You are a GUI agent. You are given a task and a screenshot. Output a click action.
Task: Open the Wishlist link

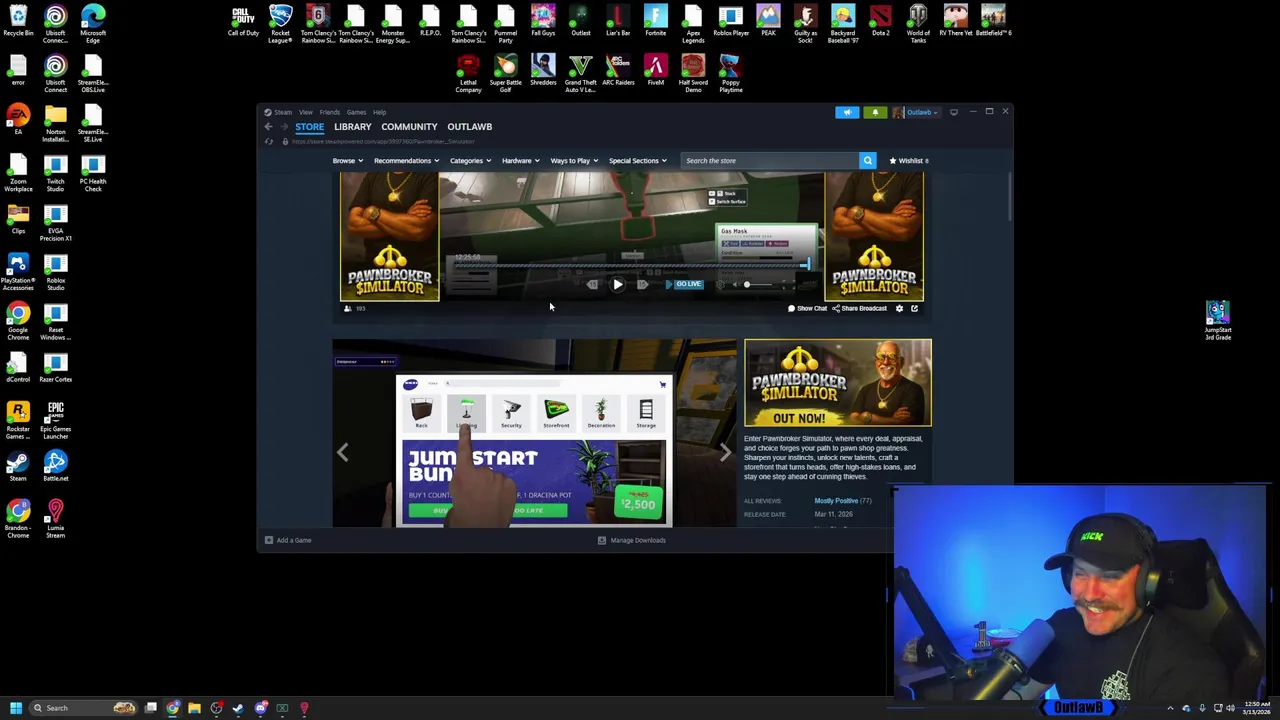(x=909, y=160)
